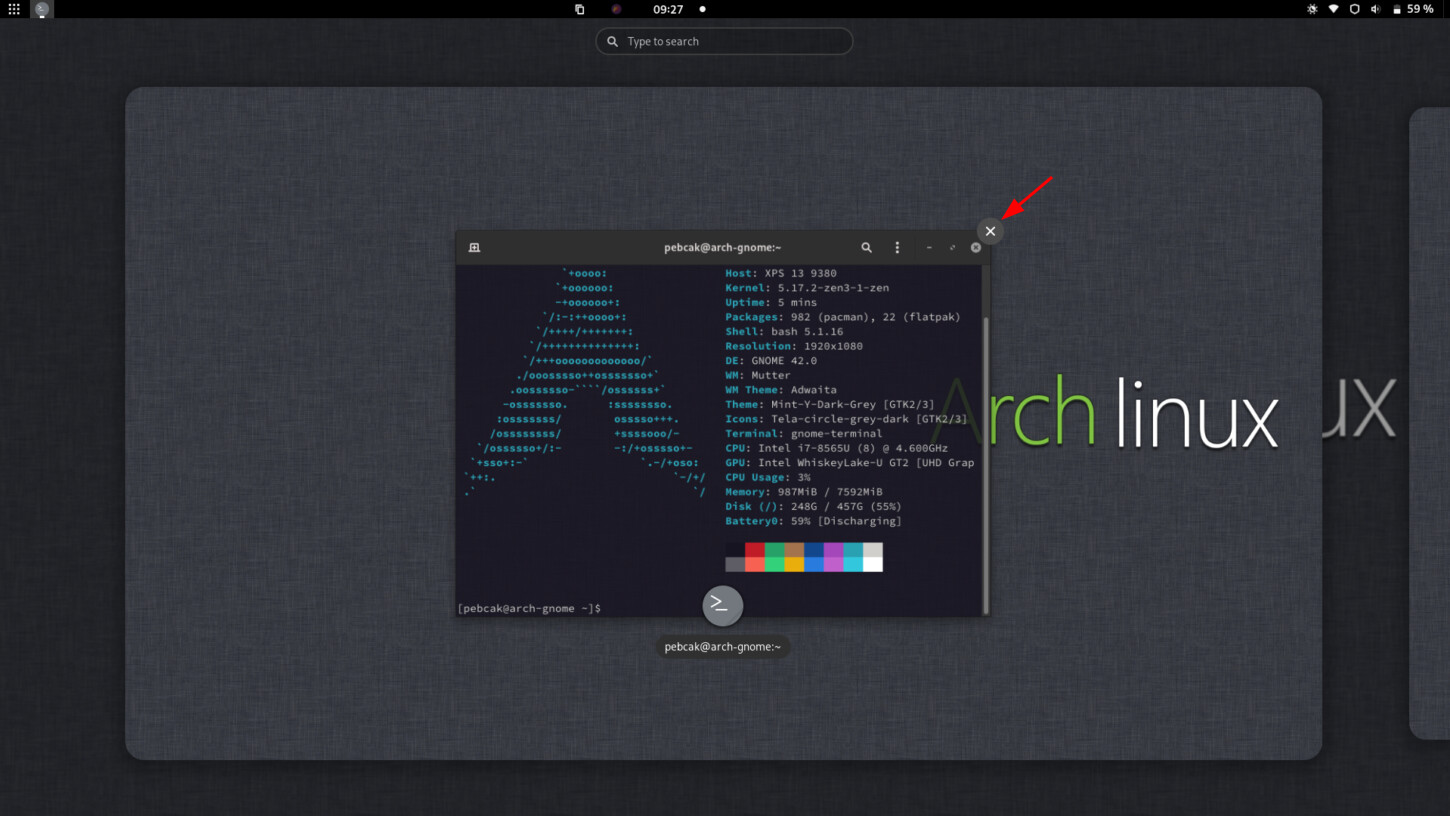Viewport: 1450px width, 817px height.
Task: Click the Disk (/): 248G / 457G line
Action: (814, 507)
